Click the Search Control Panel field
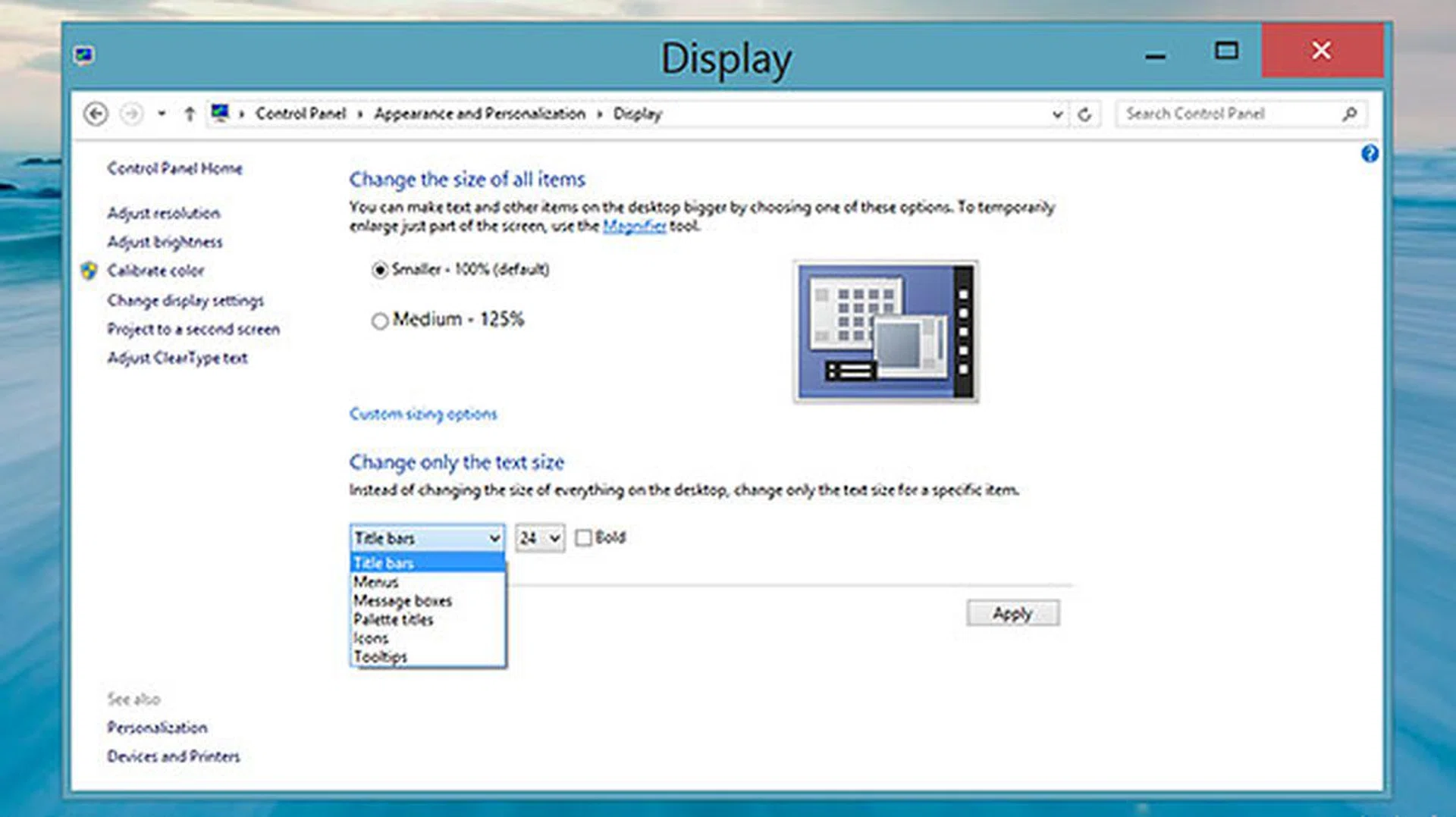 [x=1228, y=114]
